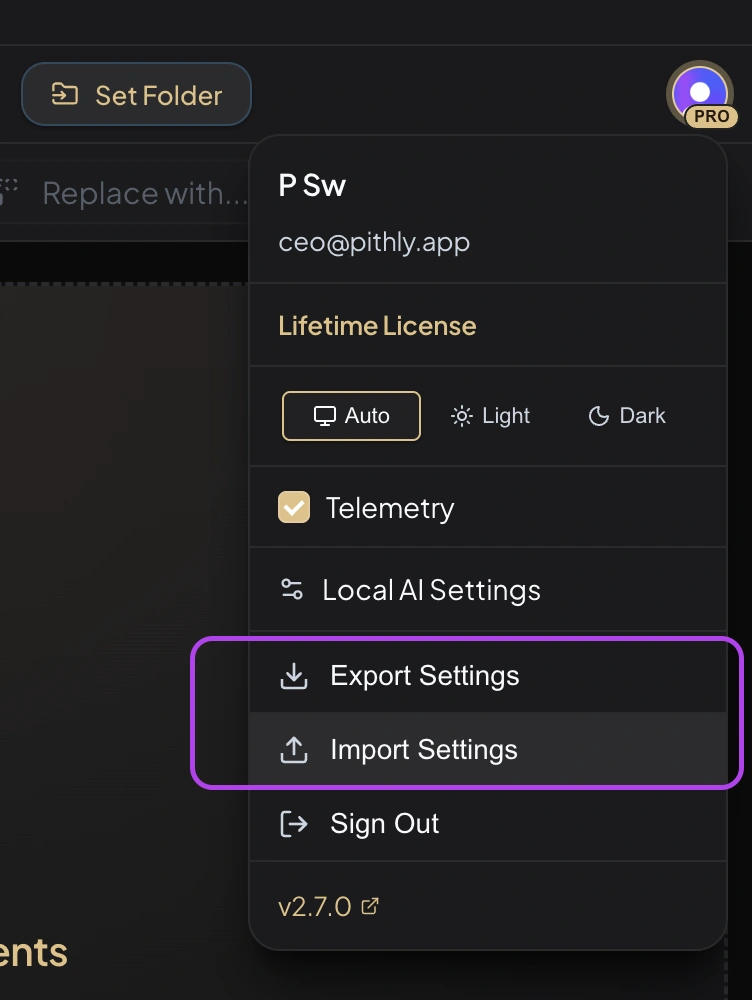Click the sign-out arrow icon
The width and height of the screenshot is (752, 1000).
[292, 823]
